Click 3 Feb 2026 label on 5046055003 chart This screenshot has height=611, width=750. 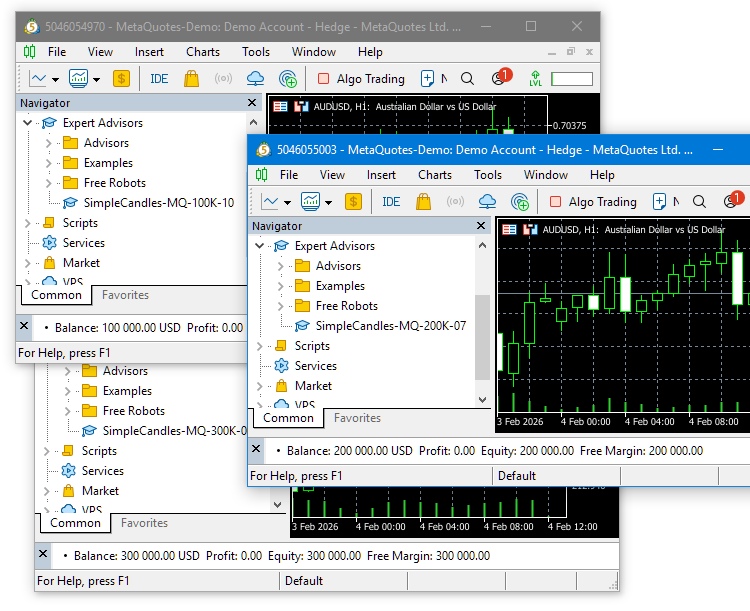click(520, 422)
